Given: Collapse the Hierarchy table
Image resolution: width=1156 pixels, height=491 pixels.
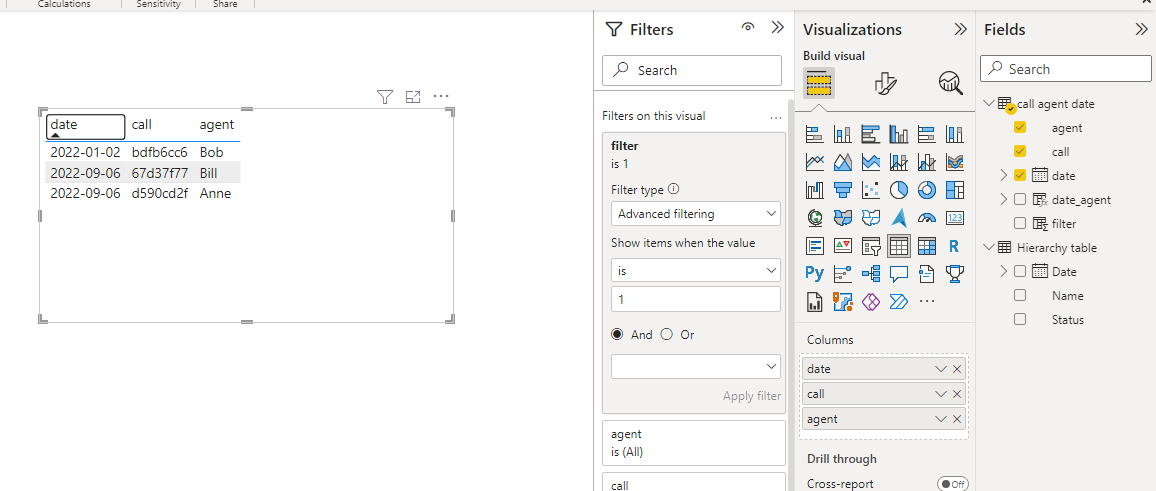Looking at the screenshot, I should (989, 247).
